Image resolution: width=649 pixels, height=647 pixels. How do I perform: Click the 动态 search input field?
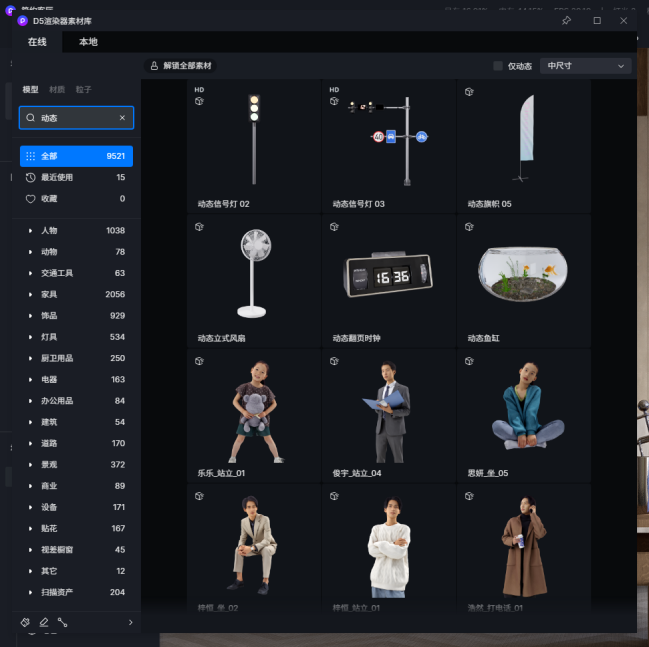click(x=75, y=118)
